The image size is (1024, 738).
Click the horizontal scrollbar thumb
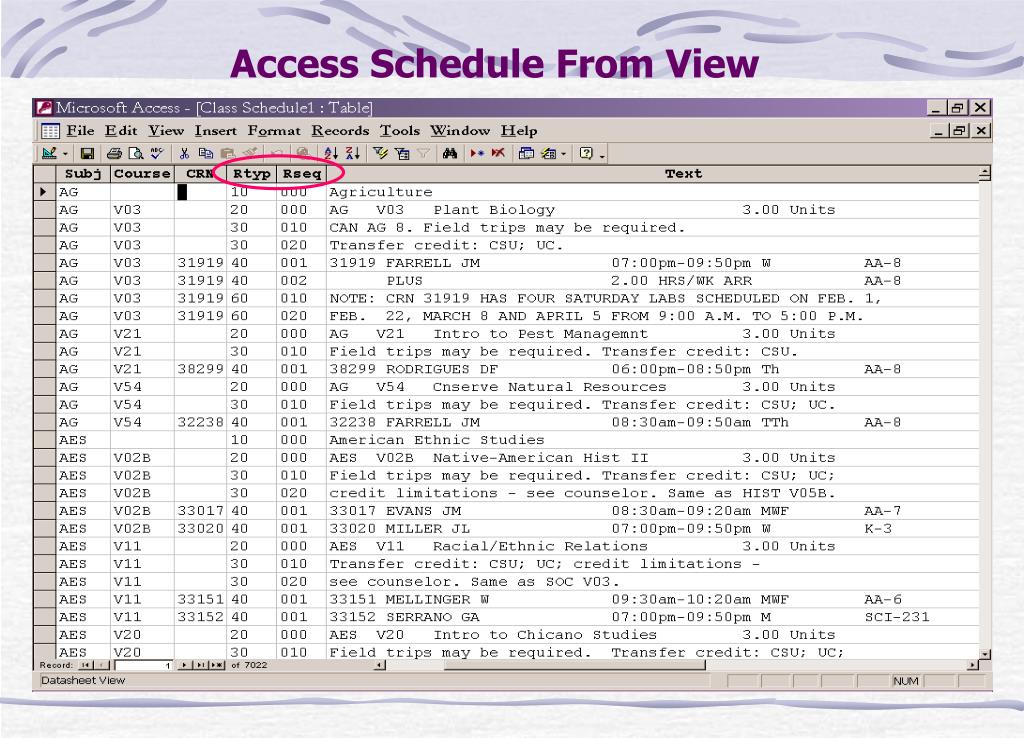point(575,665)
